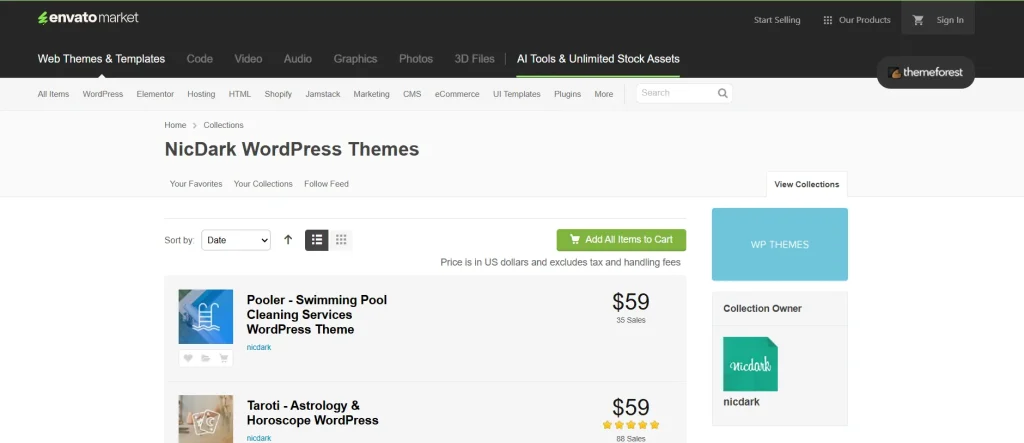Click the nicdark owner avatar
This screenshot has height=443, width=1024.
[x=750, y=363]
